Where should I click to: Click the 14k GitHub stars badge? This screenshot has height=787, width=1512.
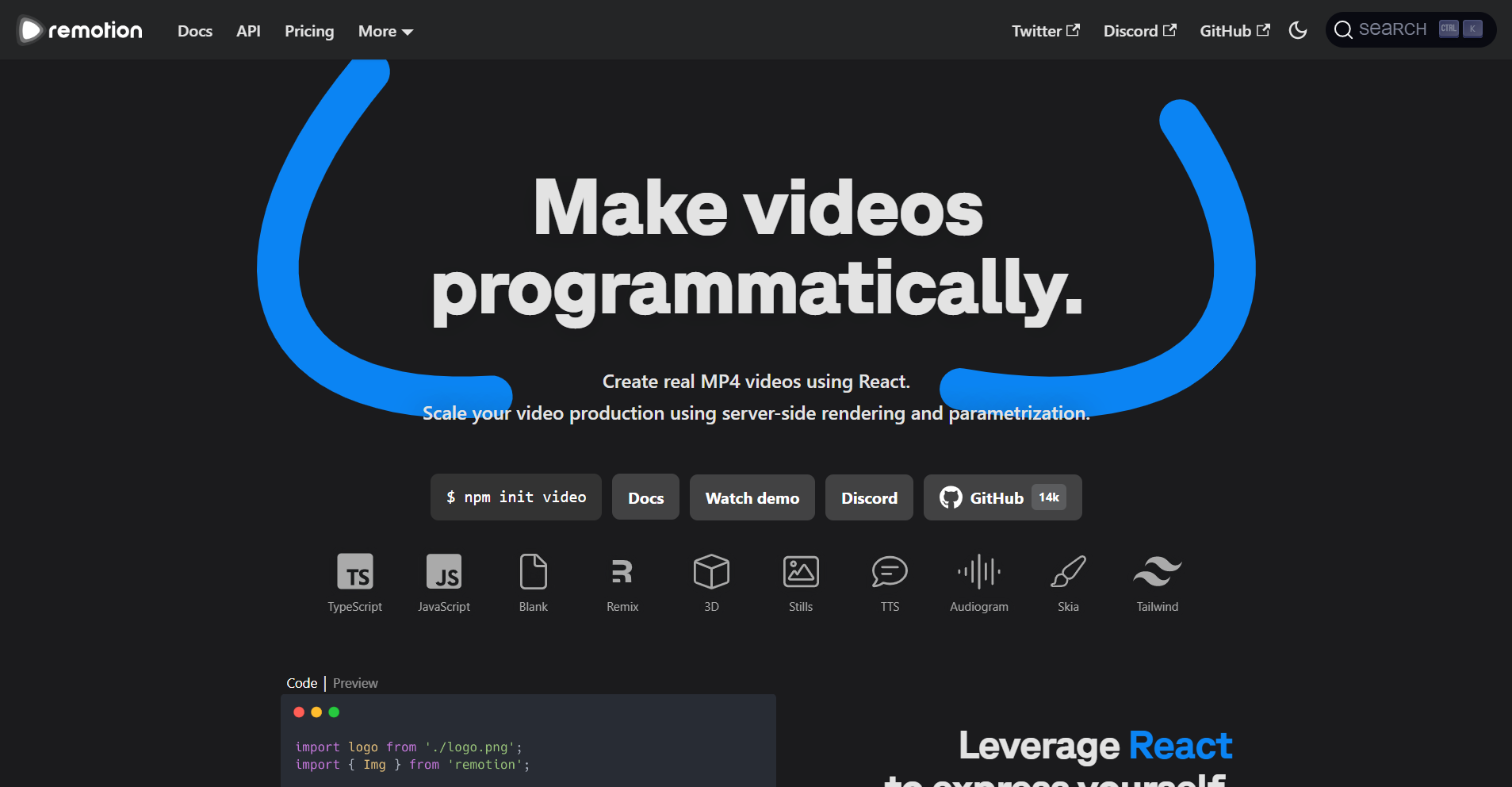coord(1049,497)
